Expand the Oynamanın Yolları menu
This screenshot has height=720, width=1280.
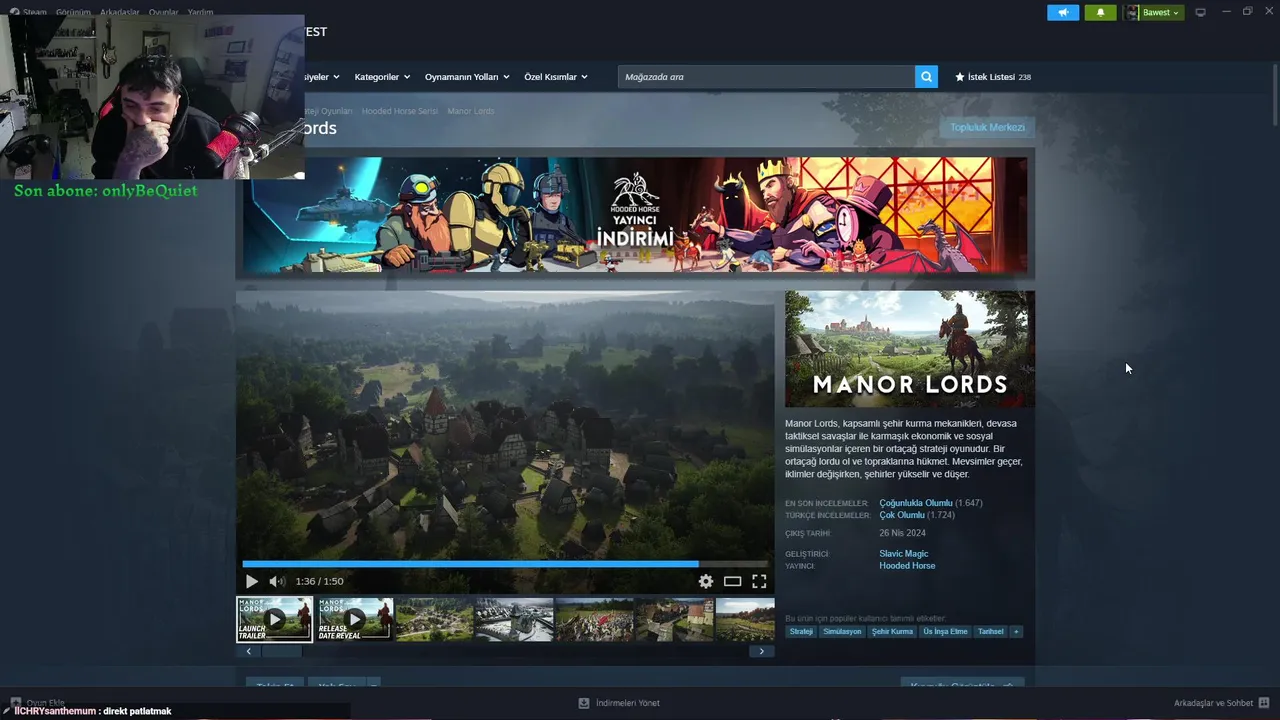(x=467, y=77)
